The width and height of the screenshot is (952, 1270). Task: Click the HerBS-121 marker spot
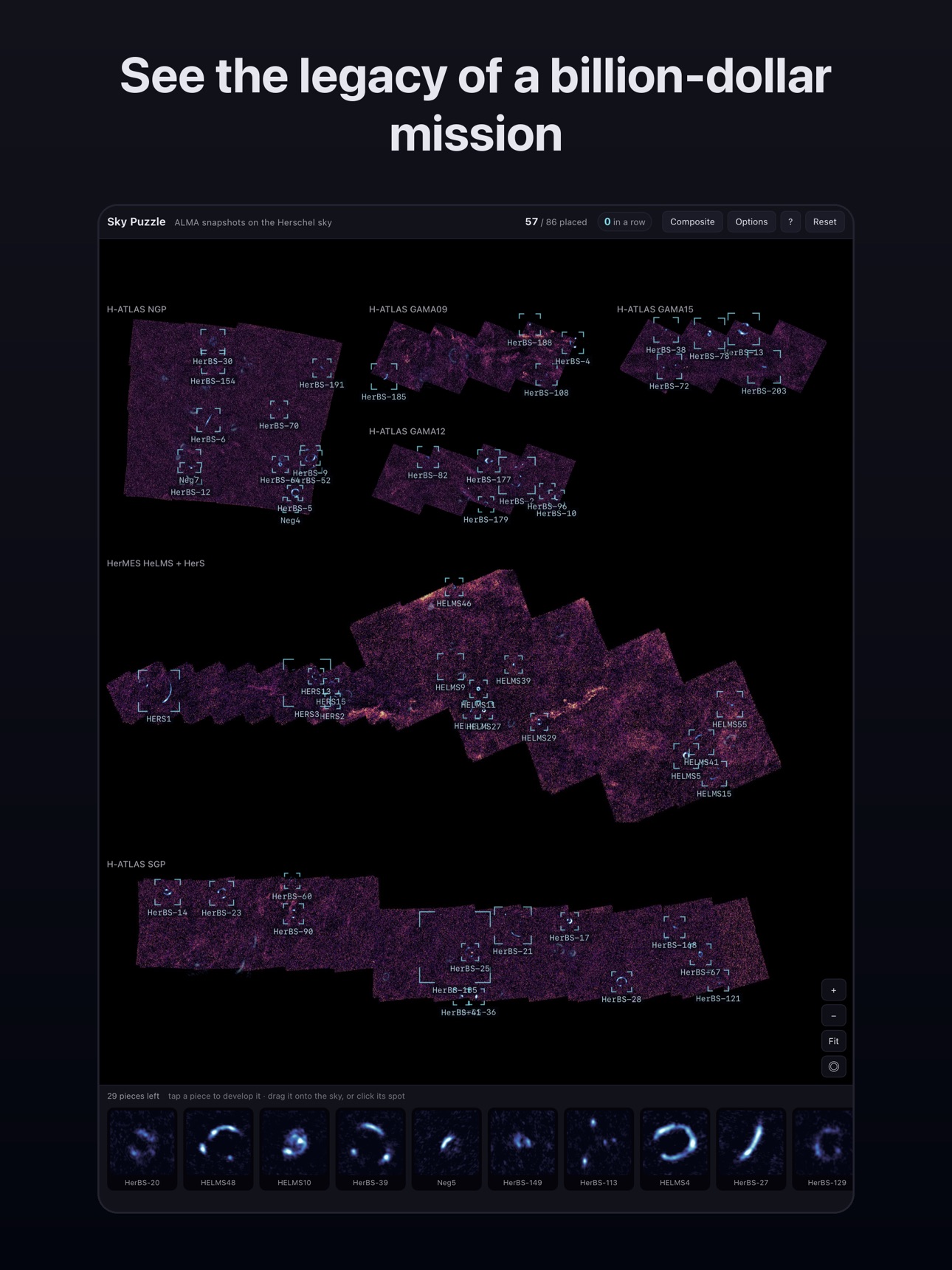(718, 981)
